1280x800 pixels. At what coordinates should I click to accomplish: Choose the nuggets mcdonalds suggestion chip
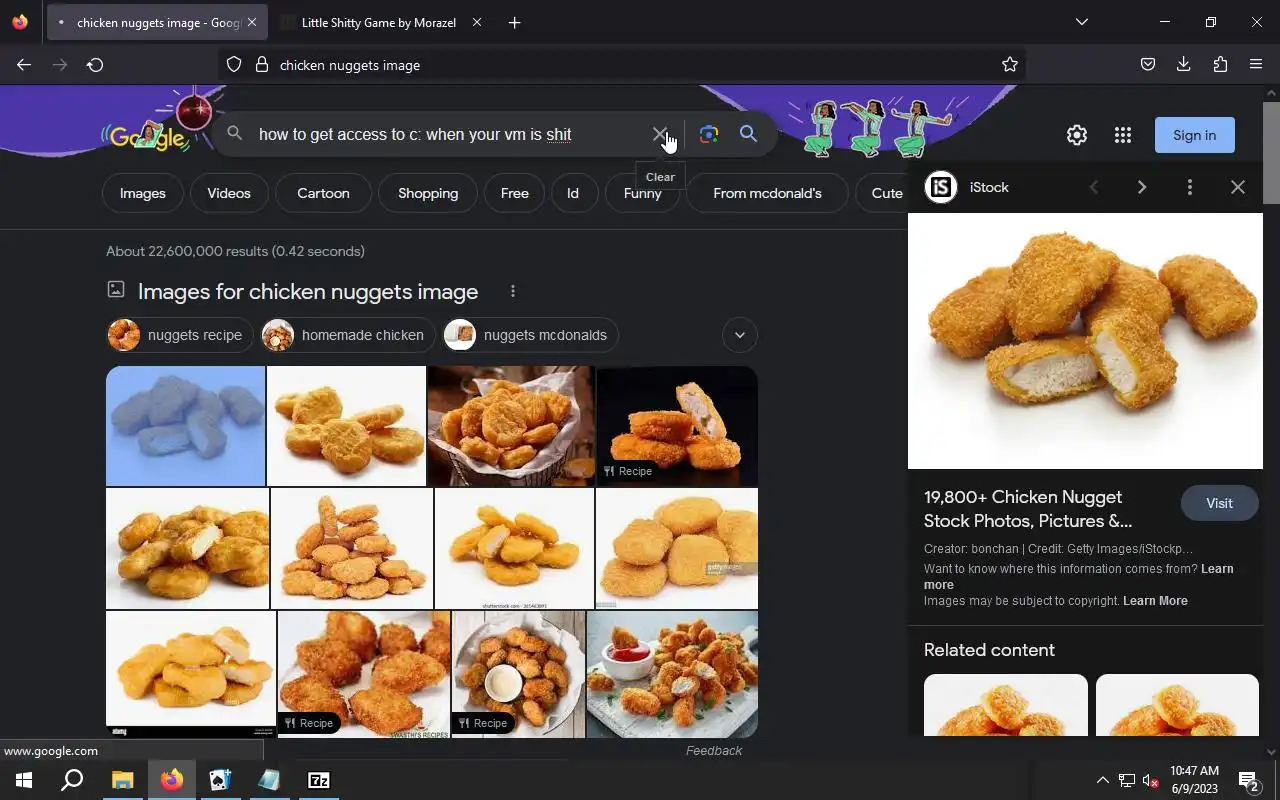click(x=530, y=335)
